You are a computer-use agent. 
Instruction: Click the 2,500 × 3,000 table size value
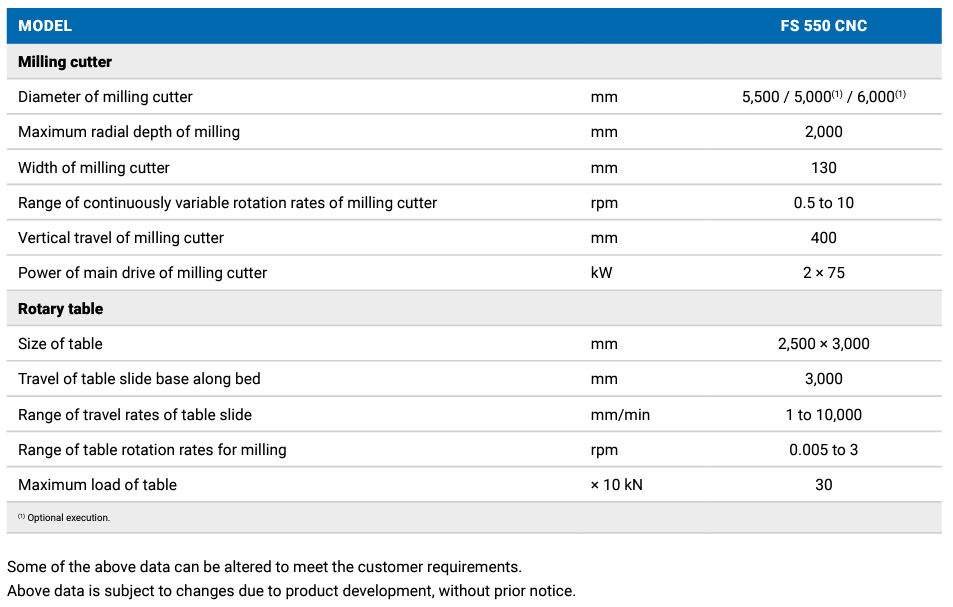click(x=823, y=344)
